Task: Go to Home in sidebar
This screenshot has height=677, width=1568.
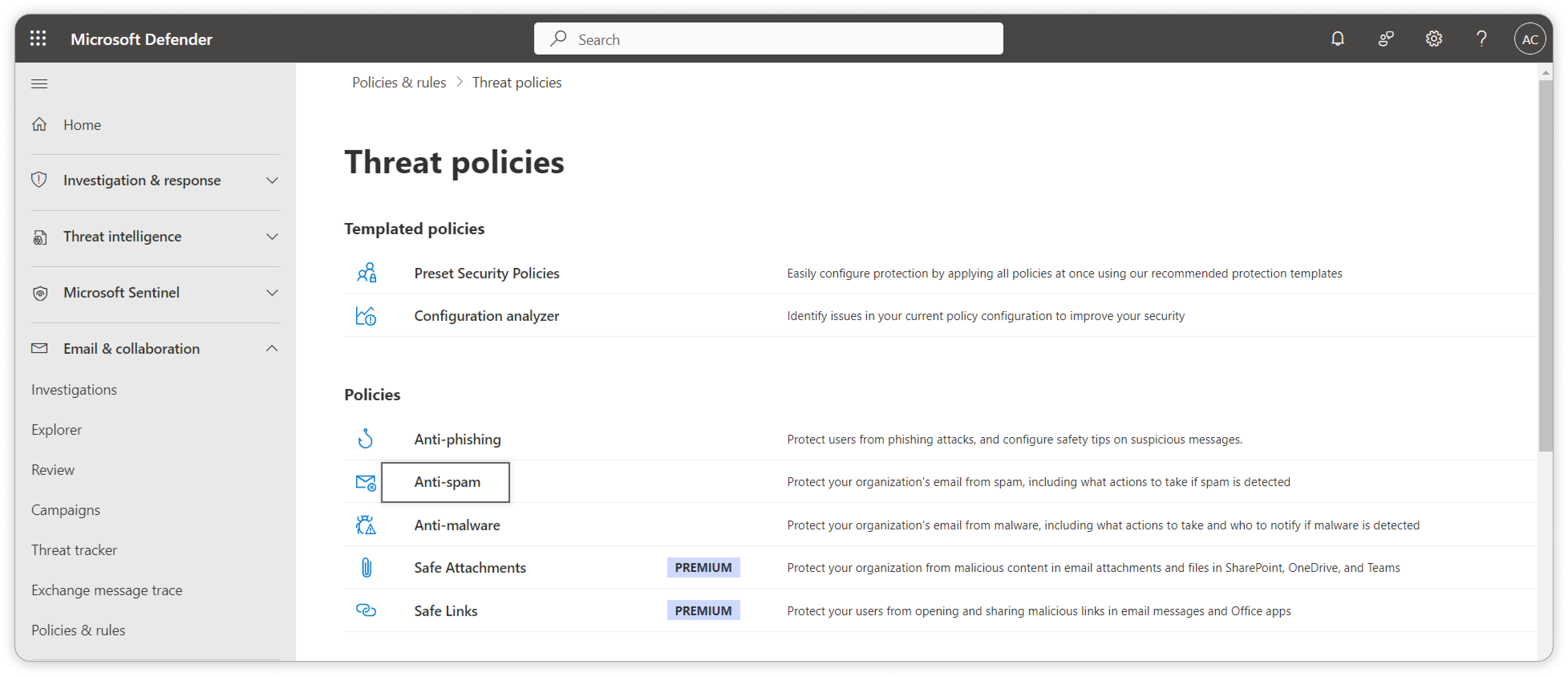Action: click(82, 124)
